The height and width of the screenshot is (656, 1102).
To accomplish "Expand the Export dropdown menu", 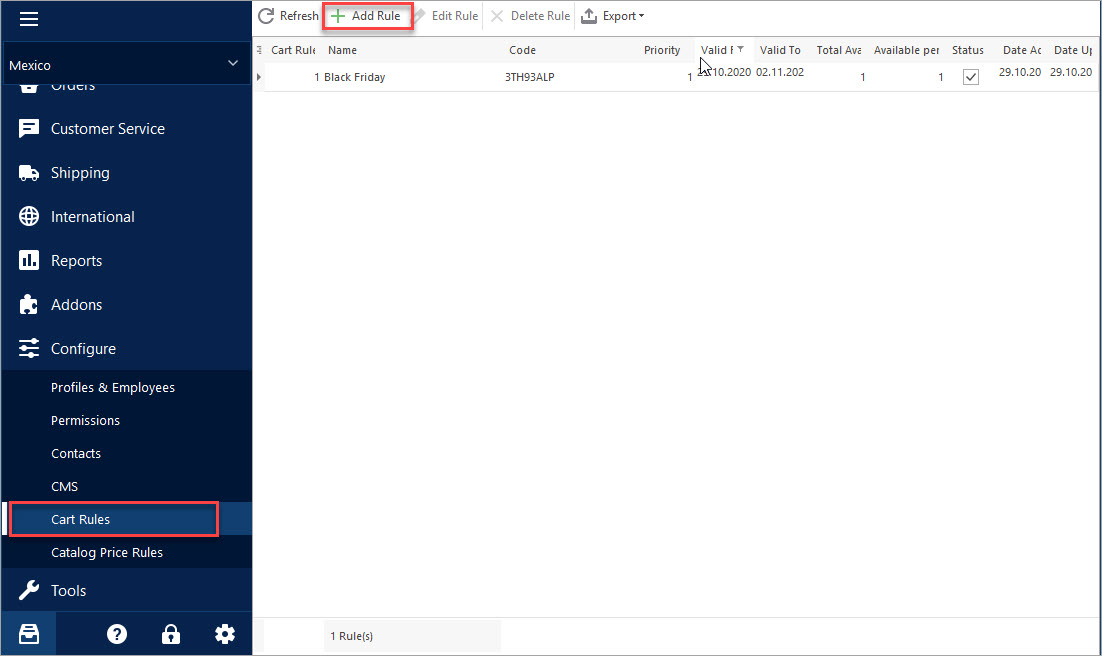I will pos(613,16).
